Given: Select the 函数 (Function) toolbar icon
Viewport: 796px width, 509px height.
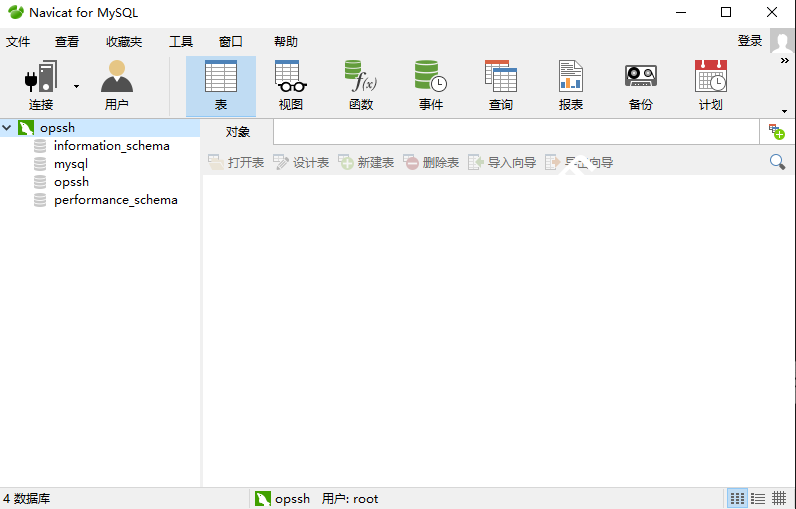Looking at the screenshot, I should coord(361,85).
